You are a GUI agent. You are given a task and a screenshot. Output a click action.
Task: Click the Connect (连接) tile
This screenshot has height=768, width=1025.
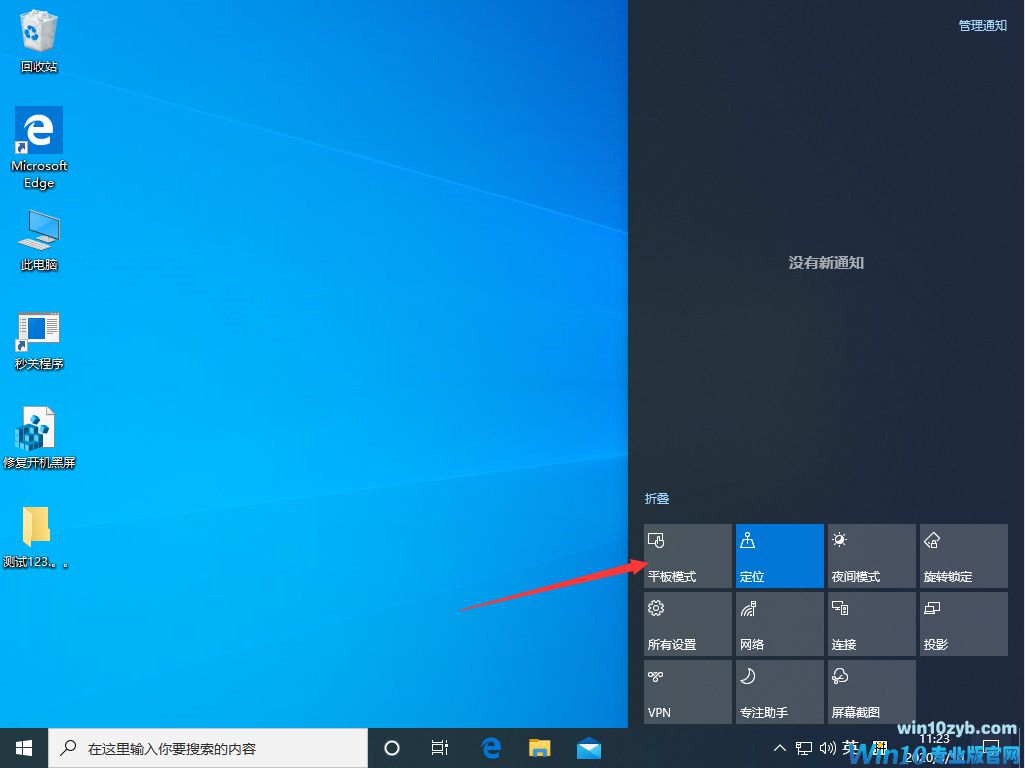(871, 623)
